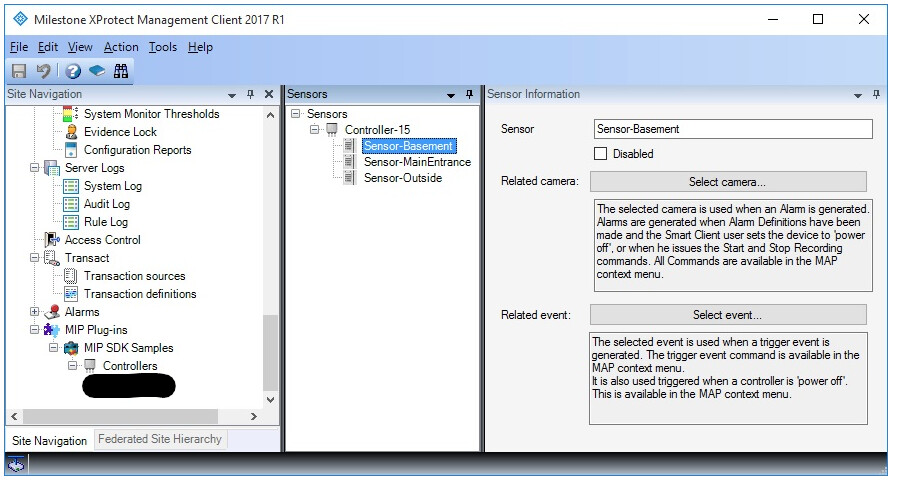Click the Save toolbar icon

click(x=20, y=71)
